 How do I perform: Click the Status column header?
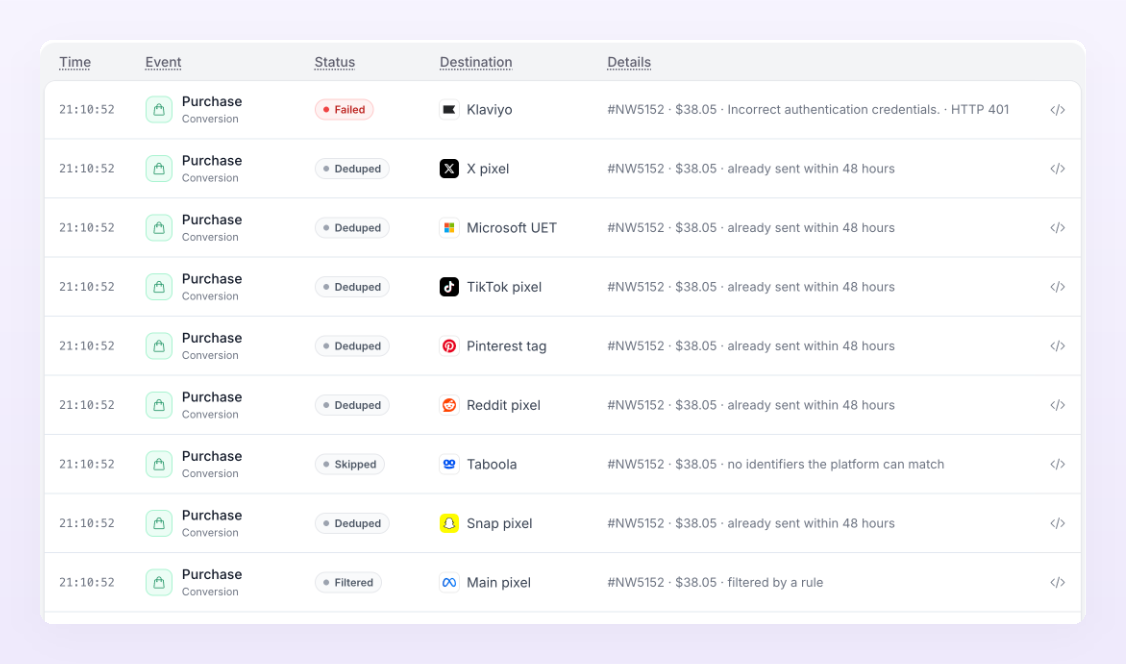(335, 62)
